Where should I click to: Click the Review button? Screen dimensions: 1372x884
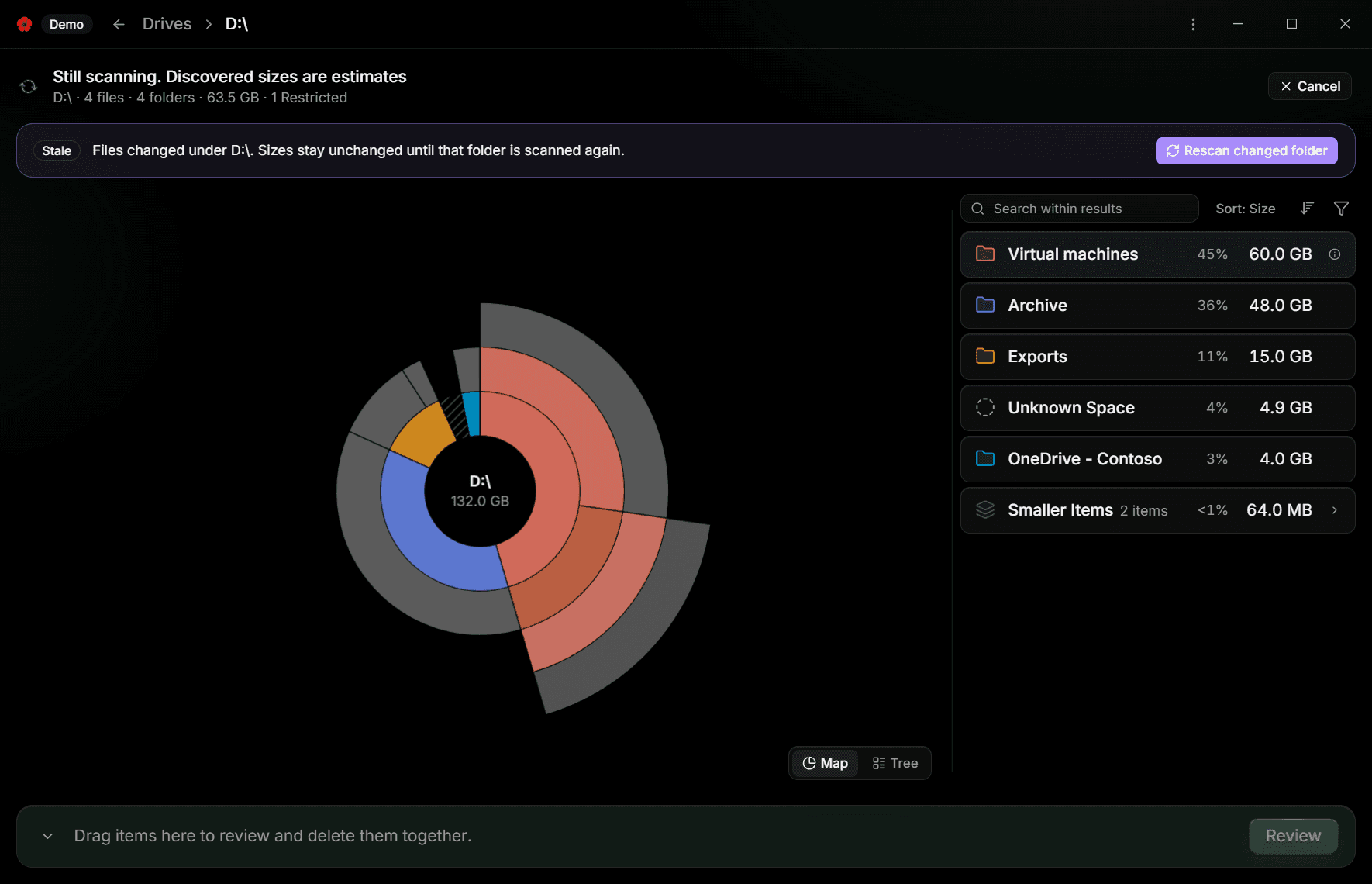(x=1293, y=836)
